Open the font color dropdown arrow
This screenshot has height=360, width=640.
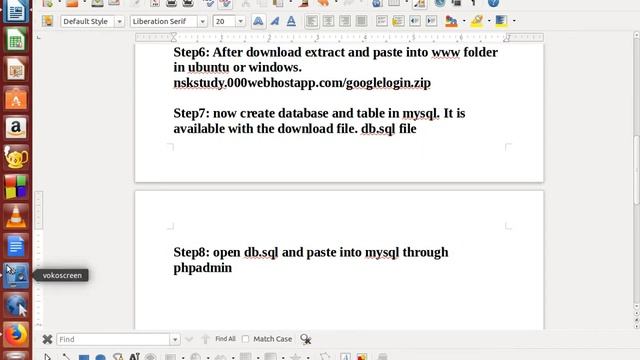[464, 21]
